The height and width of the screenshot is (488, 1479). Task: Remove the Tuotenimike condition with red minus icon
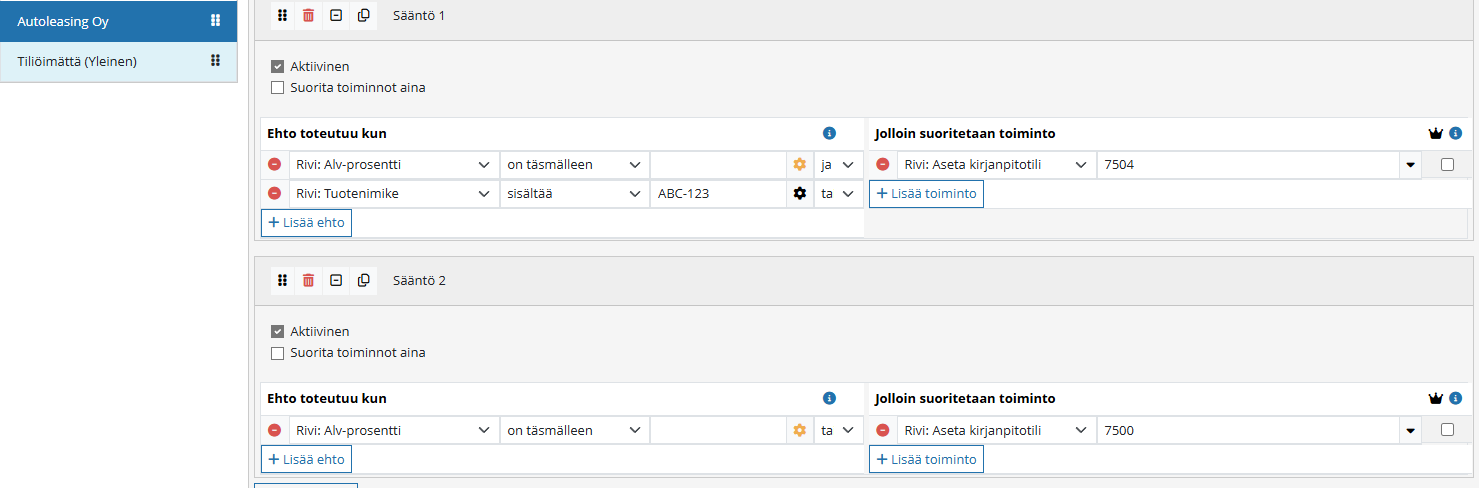point(274,194)
